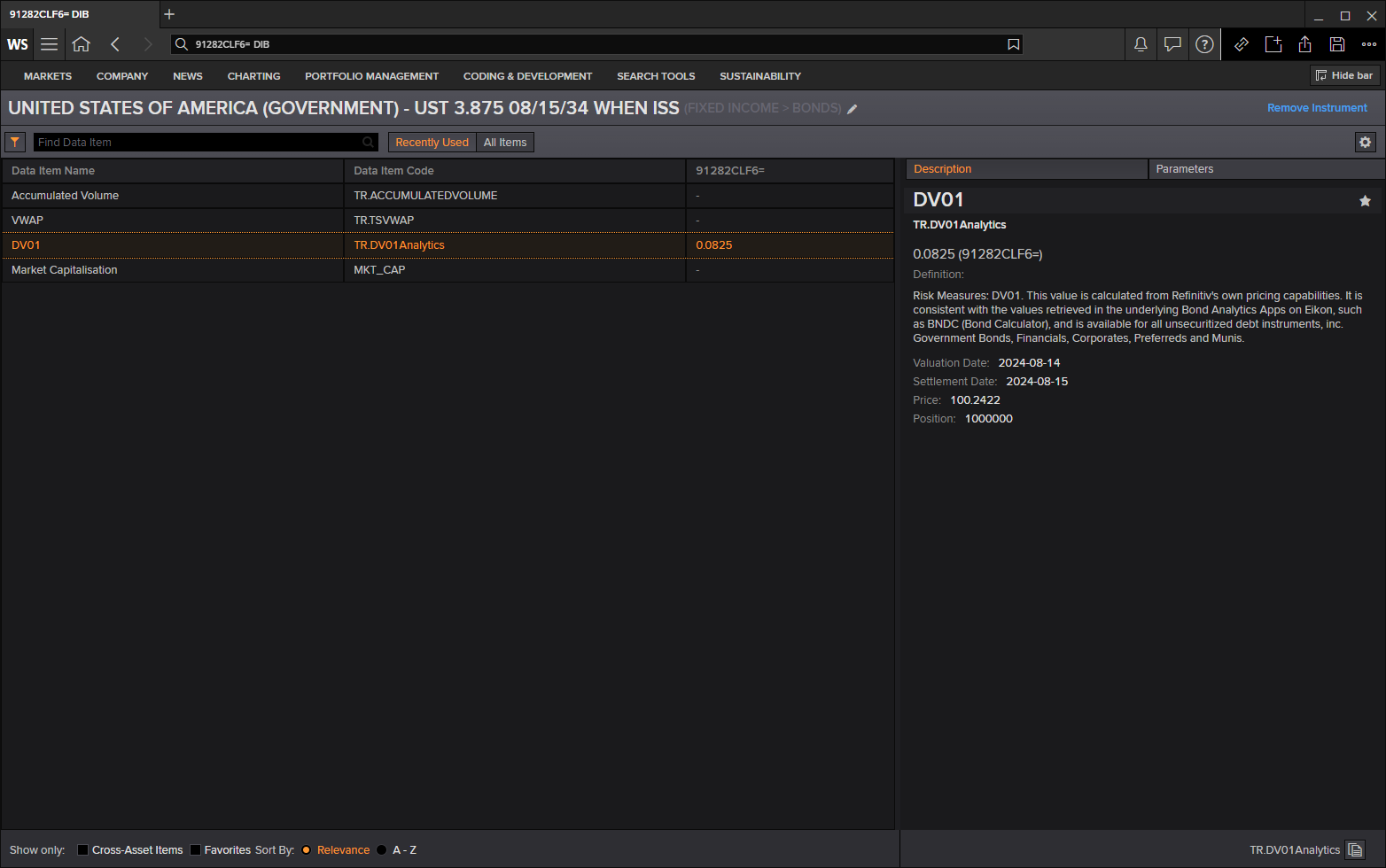
Task: Open the CODING & DEVELOPMENT menu
Action: coord(528,76)
